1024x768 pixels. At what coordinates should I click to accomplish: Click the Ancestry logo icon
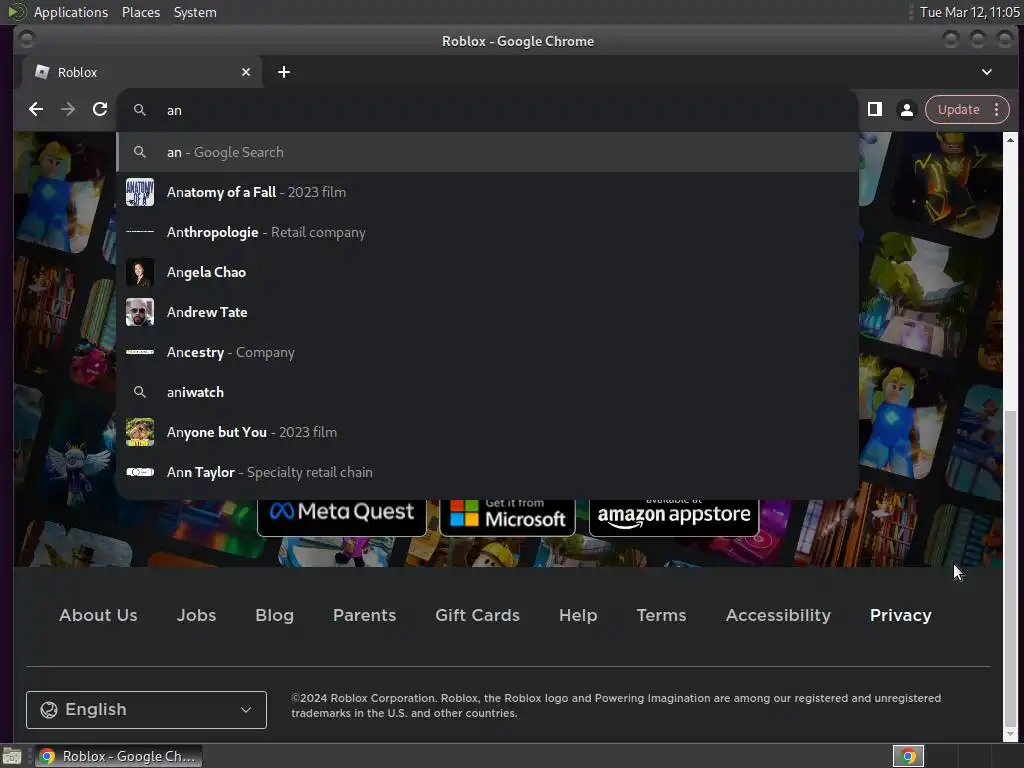(x=140, y=352)
